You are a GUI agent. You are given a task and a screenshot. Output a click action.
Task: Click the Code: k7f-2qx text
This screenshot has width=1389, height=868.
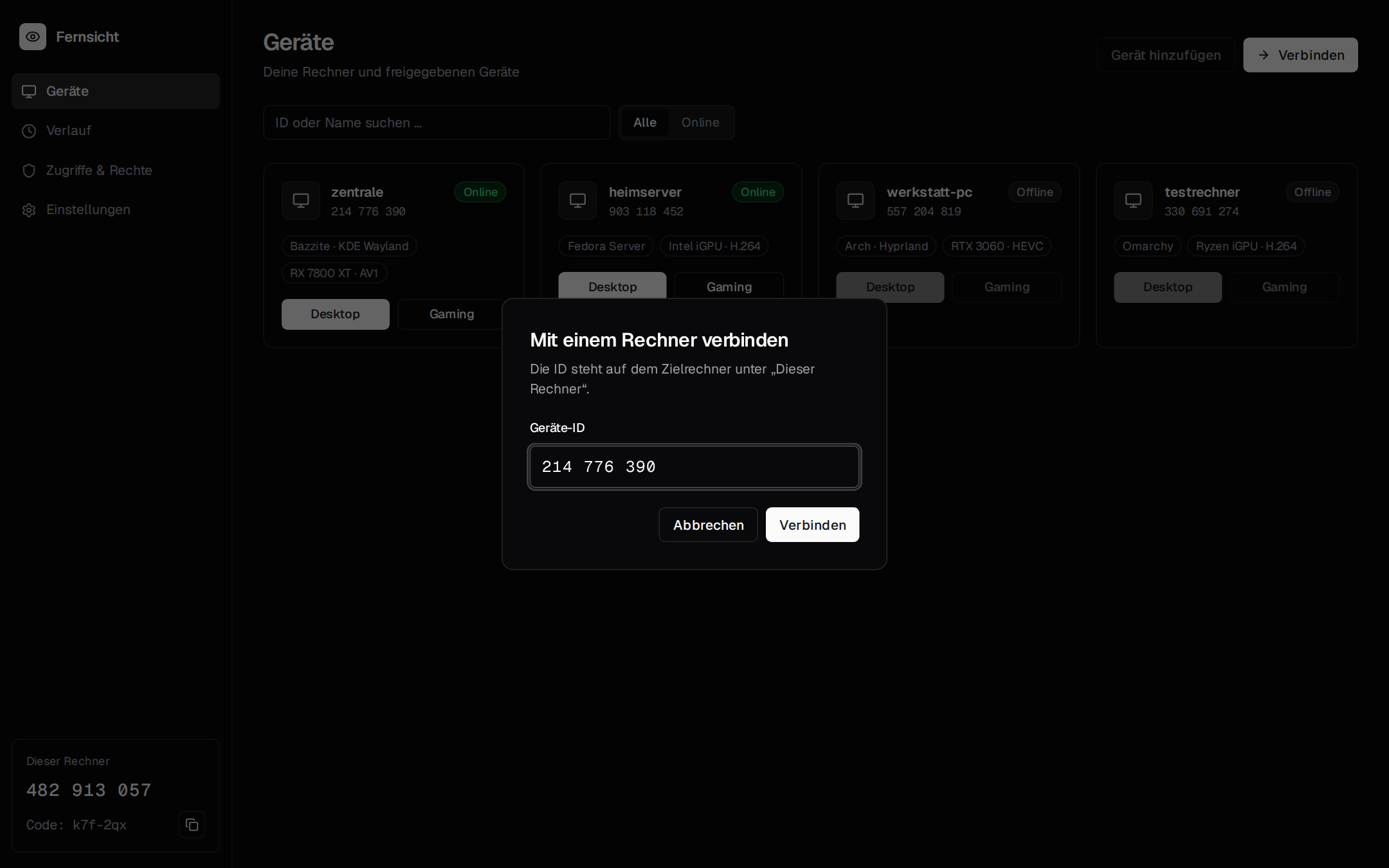click(x=77, y=825)
